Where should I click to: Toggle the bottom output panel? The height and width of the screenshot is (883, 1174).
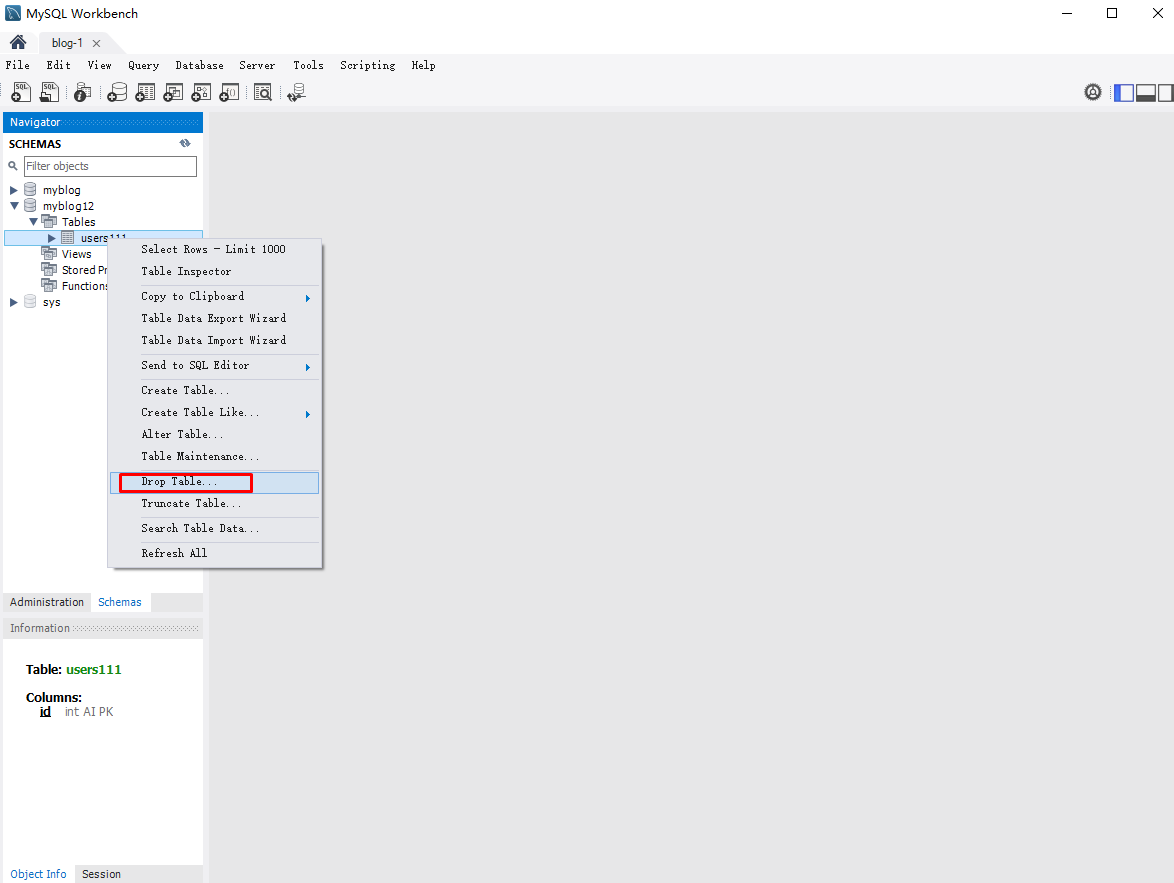click(1146, 92)
